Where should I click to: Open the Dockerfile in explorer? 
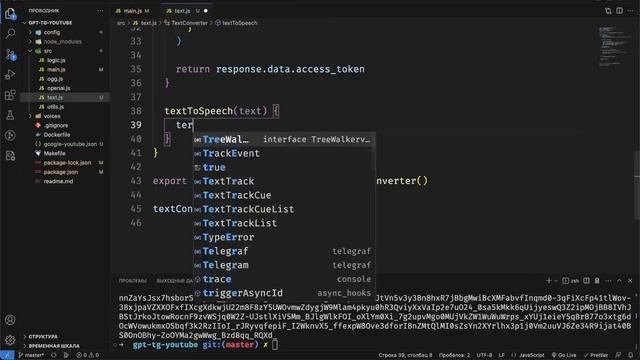[57, 135]
